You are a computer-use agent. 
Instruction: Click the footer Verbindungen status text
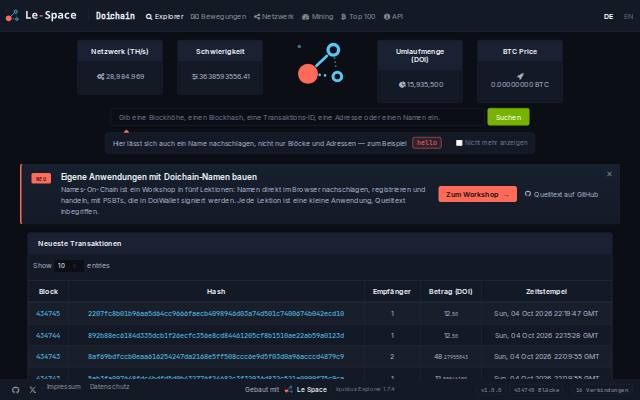click(602, 390)
